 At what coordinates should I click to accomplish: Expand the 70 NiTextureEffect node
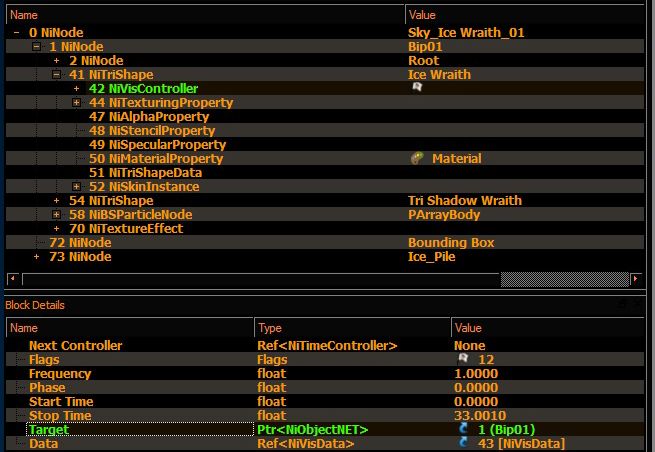(x=56, y=229)
